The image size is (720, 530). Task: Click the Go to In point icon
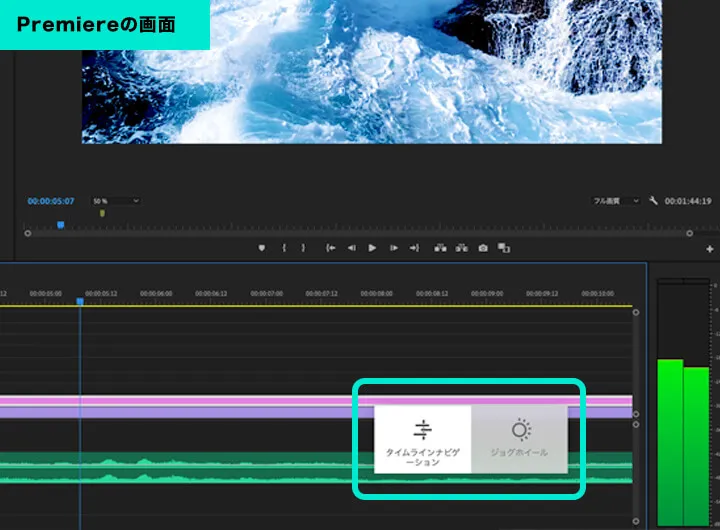(x=331, y=248)
